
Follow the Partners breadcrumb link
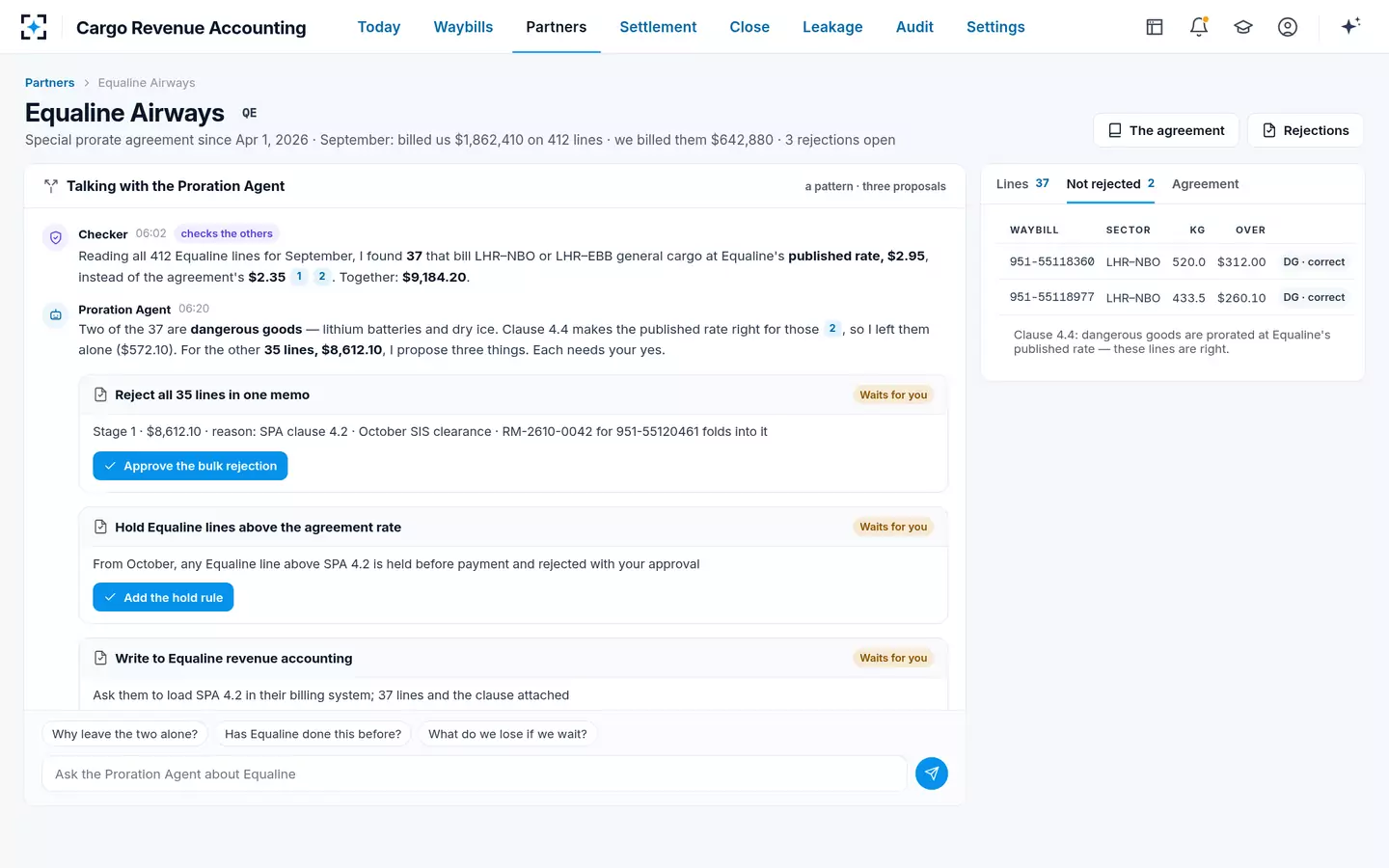pyautogui.click(x=49, y=83)
